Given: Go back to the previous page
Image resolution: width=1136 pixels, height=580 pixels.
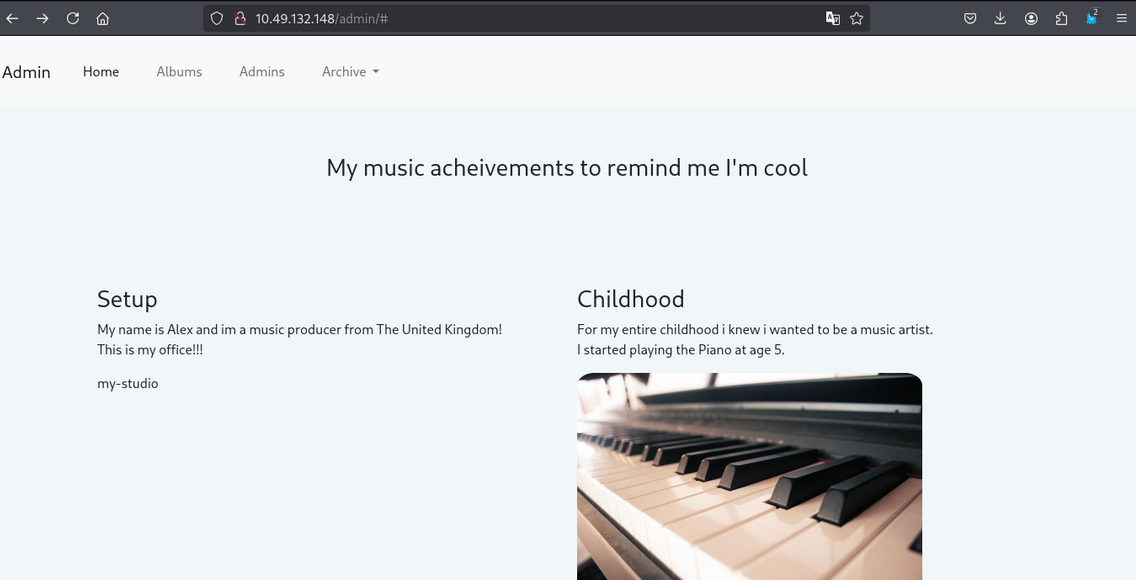Looking at the screenshot, I should (13, 18).
